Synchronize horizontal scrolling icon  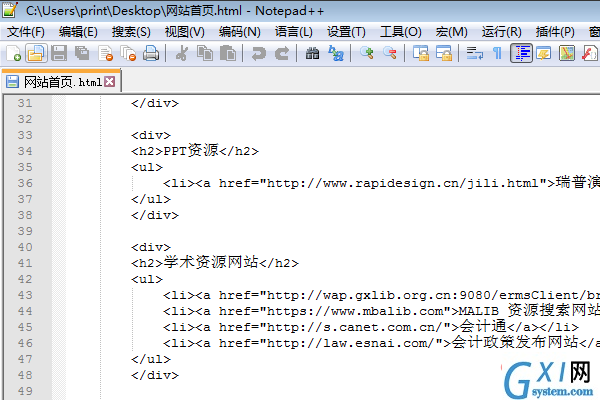[x=444, y=53]
